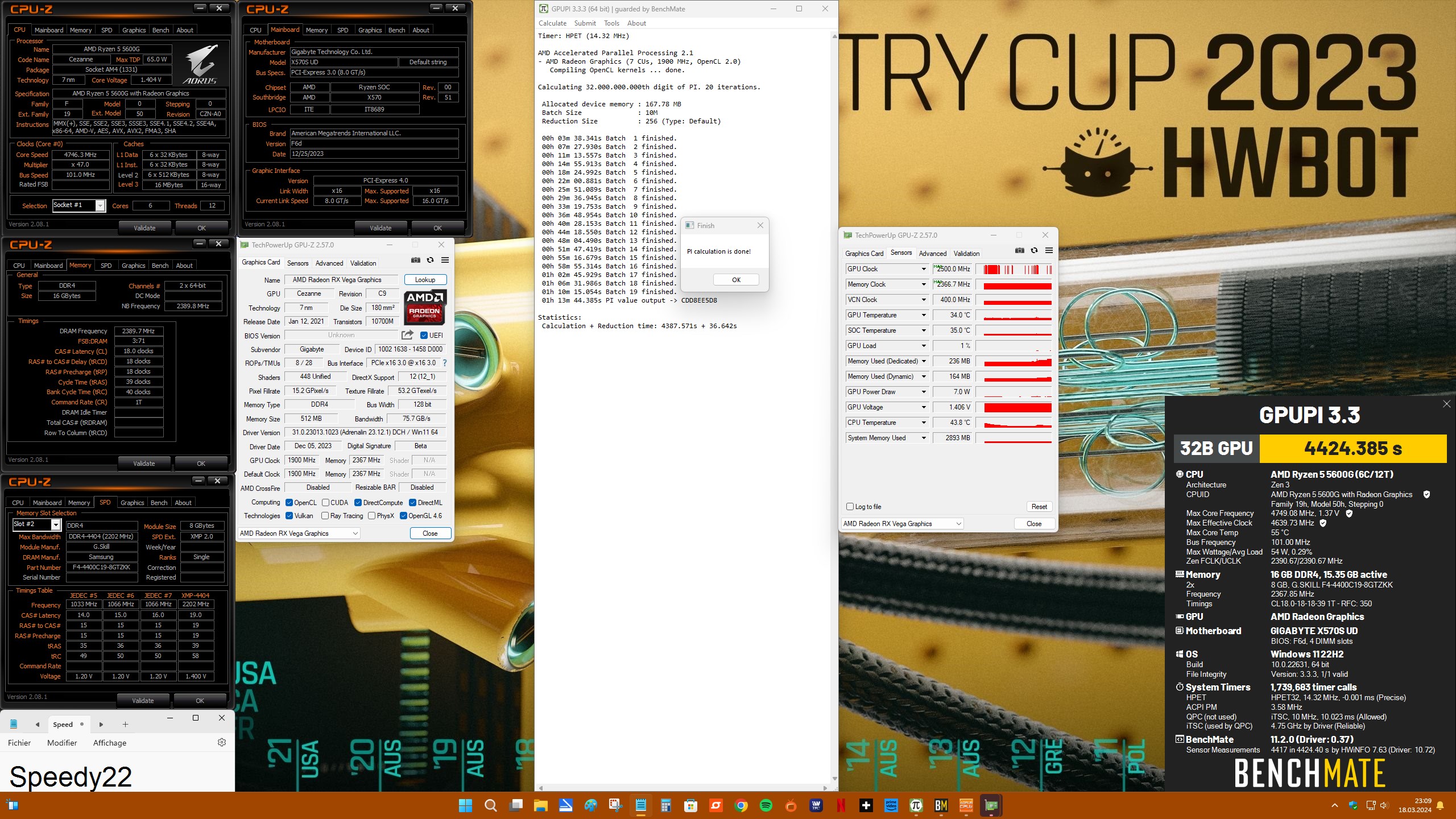Toggle the OpenCL checkbox

click(289, 503)
